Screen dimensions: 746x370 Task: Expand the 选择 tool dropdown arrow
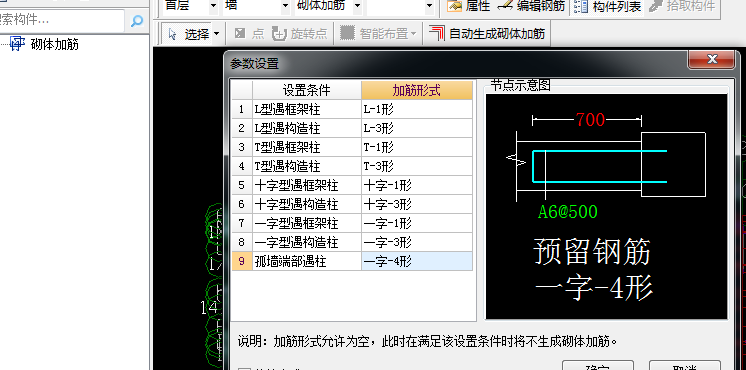(x=216, y=34)
